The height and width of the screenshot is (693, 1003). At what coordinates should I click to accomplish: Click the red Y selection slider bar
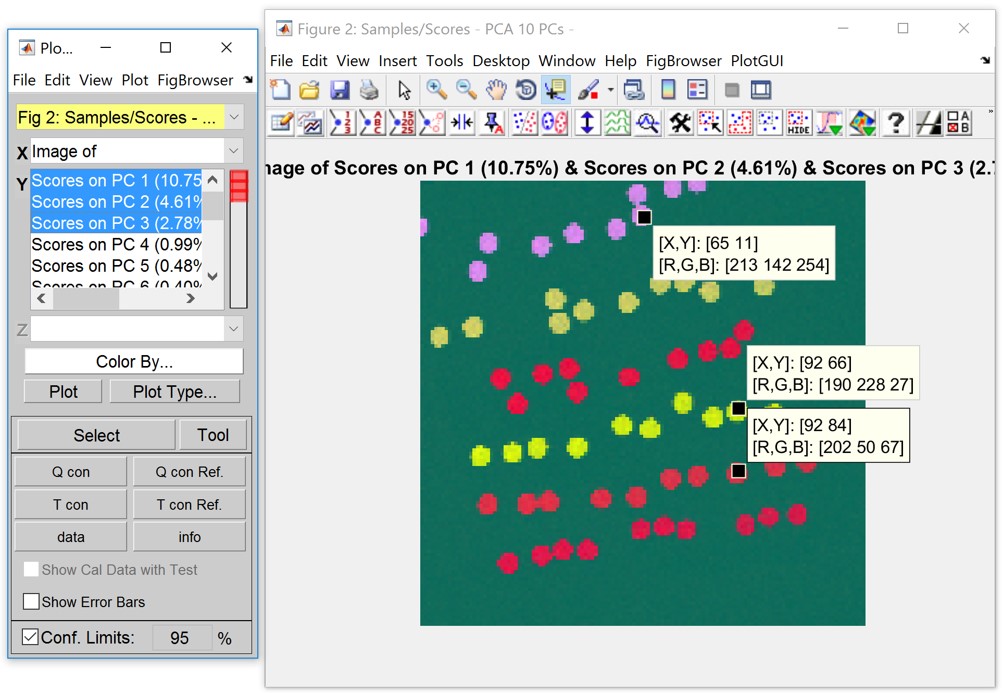pos(238,187)
